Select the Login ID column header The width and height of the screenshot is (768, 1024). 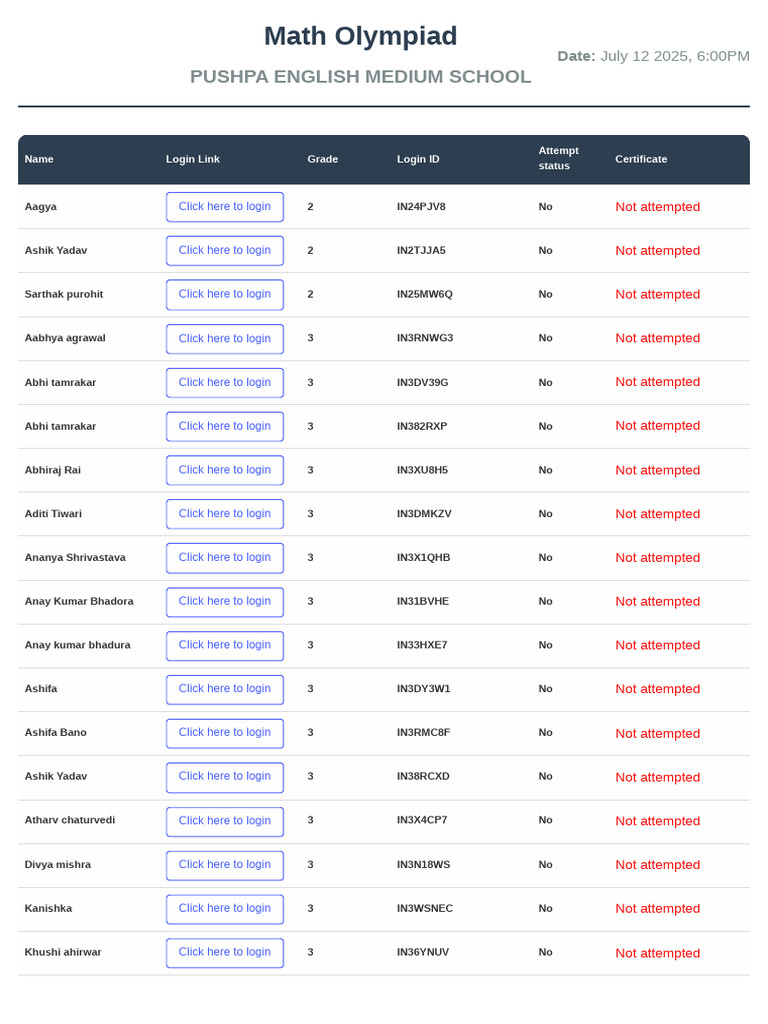tap(418, 159)
